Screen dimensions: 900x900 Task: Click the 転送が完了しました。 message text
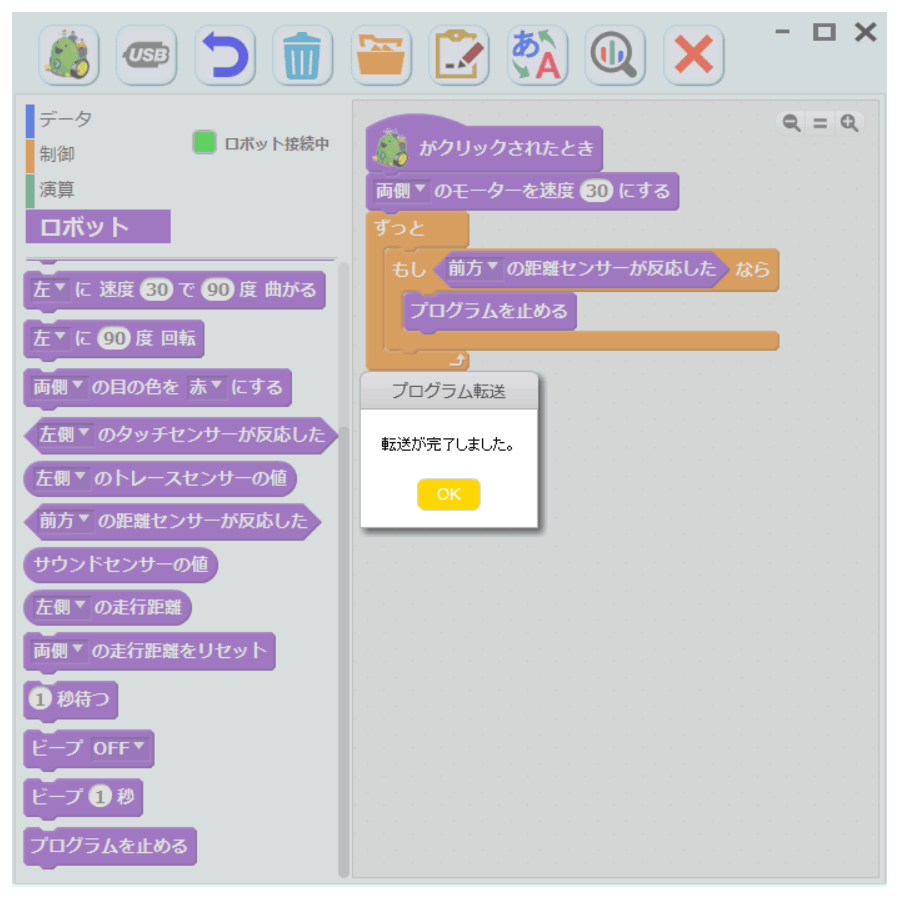point(448,444)
